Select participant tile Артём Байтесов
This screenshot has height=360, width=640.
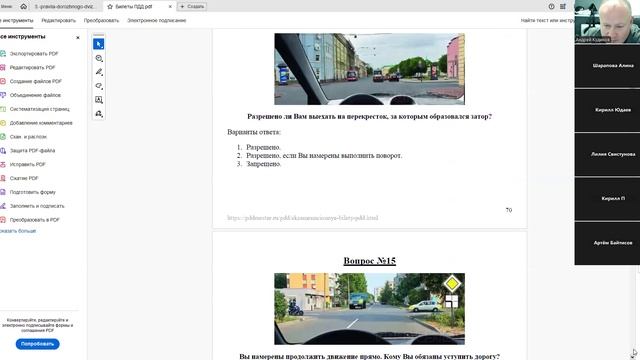[607, 243]
